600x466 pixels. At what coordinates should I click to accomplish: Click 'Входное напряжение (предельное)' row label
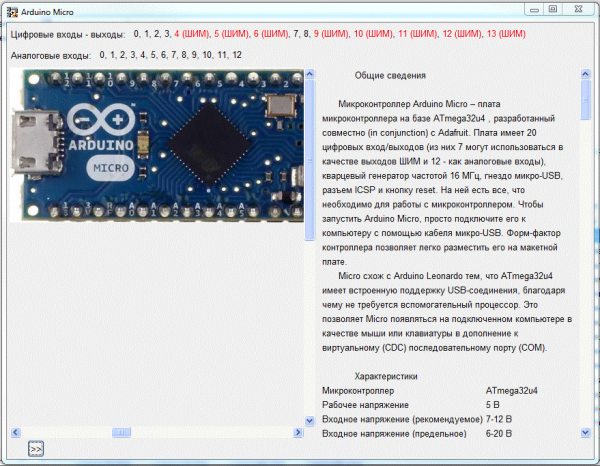tap(394, 434)
